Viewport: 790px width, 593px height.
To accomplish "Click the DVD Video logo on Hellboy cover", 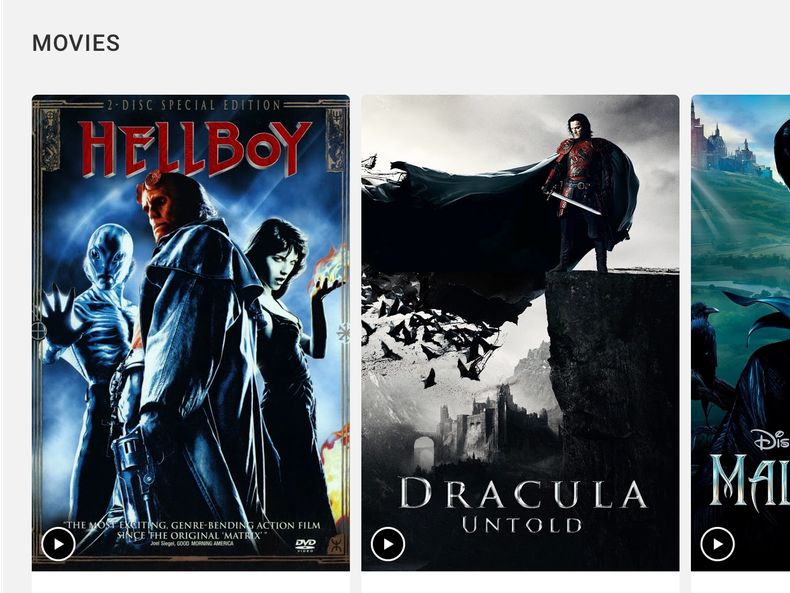I will point(305,545).
